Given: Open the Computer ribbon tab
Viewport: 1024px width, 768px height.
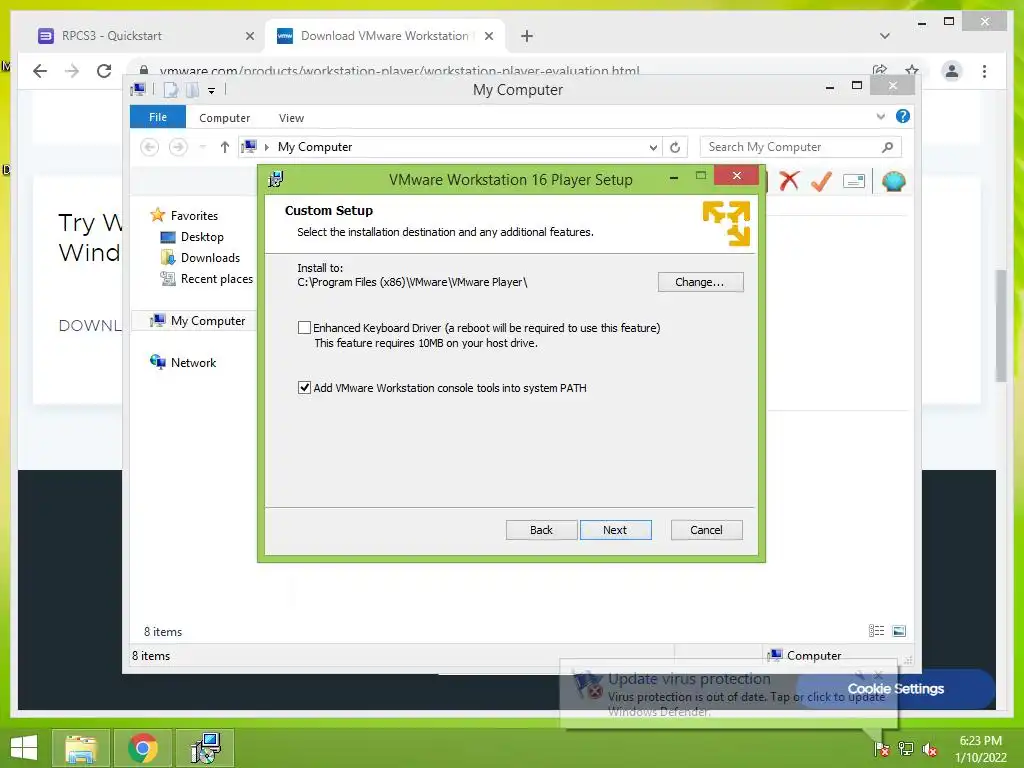Looking at the screenshot, I should 225,118.
